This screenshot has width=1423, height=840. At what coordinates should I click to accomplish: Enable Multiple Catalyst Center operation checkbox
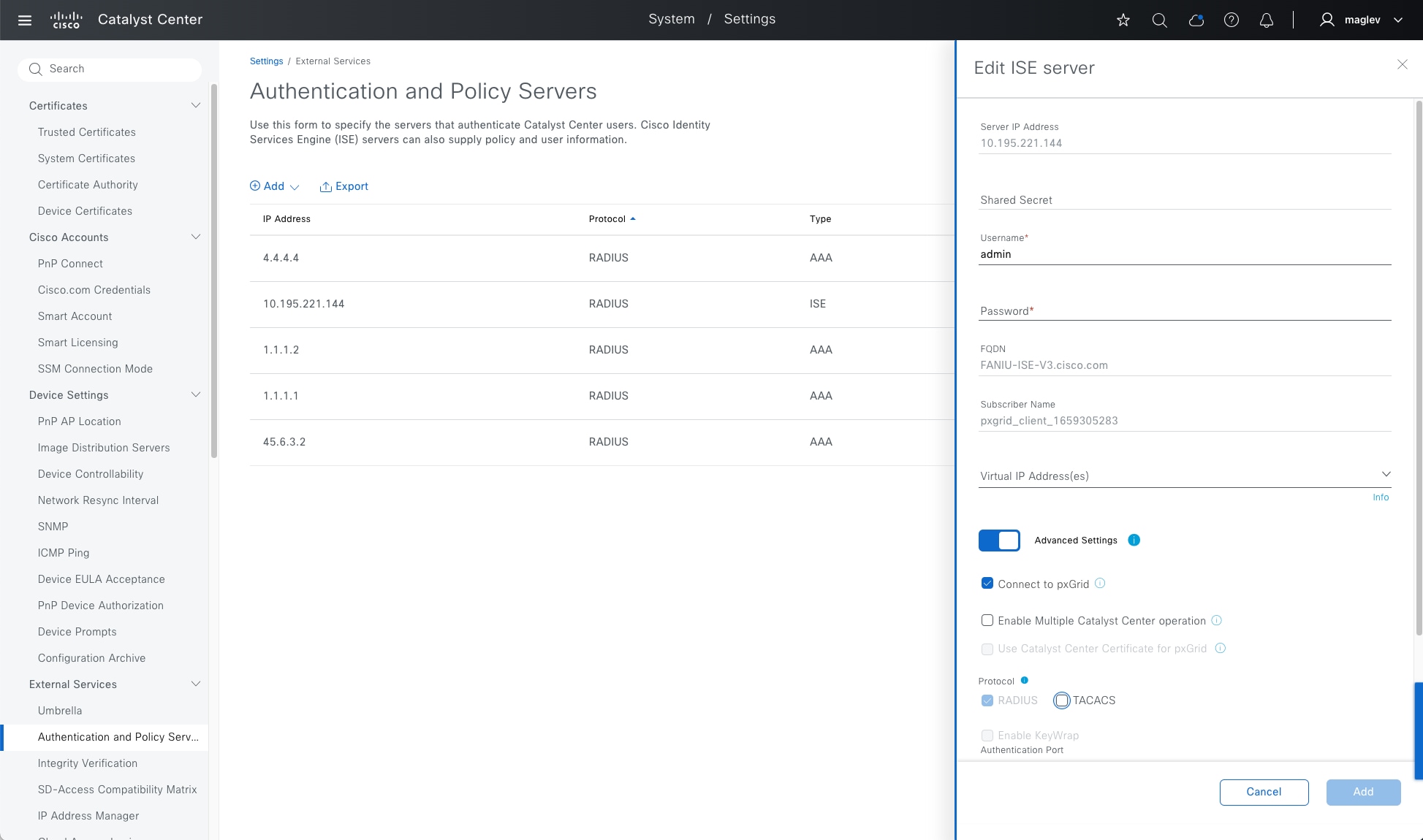(987, 620)
